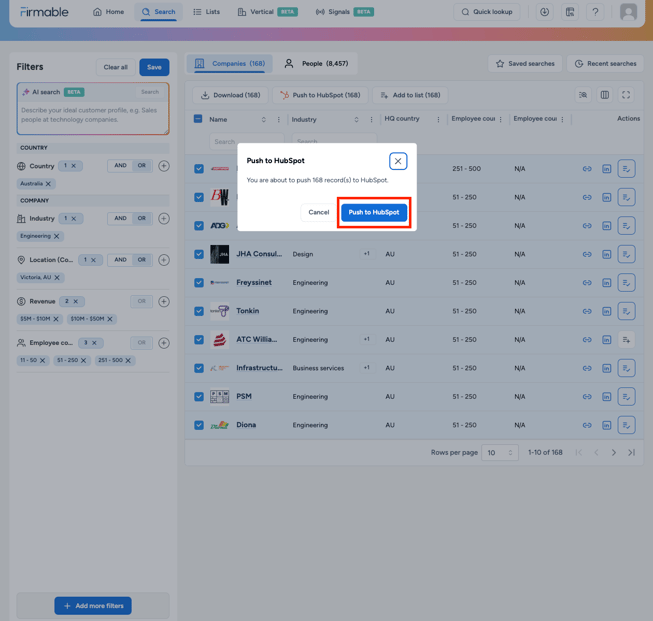Switch to the Search section
653x621 pixels.
[159, 12]
